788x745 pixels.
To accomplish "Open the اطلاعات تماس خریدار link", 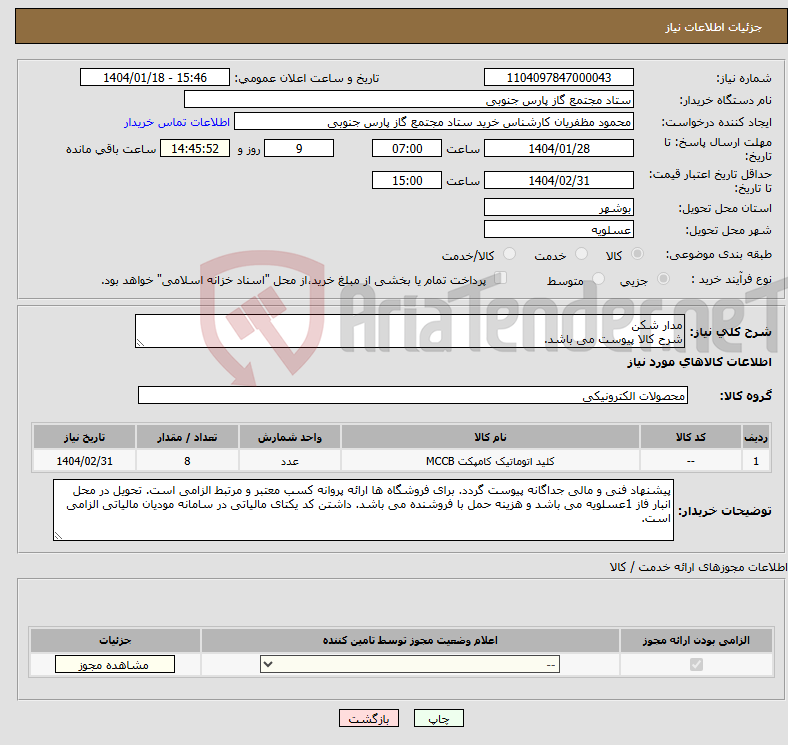I will [177, 122].
